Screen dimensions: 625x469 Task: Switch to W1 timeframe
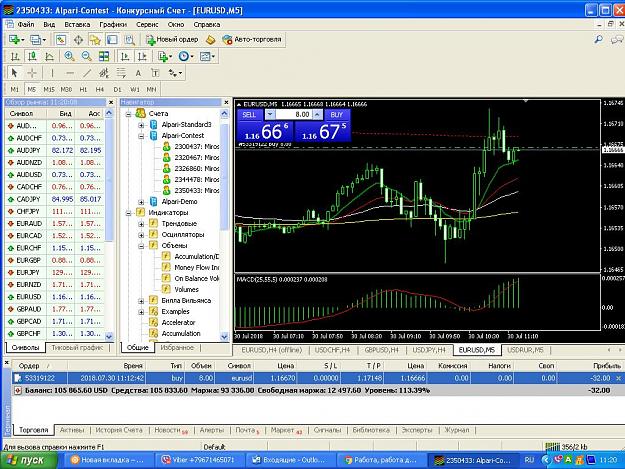coord(135,89)
